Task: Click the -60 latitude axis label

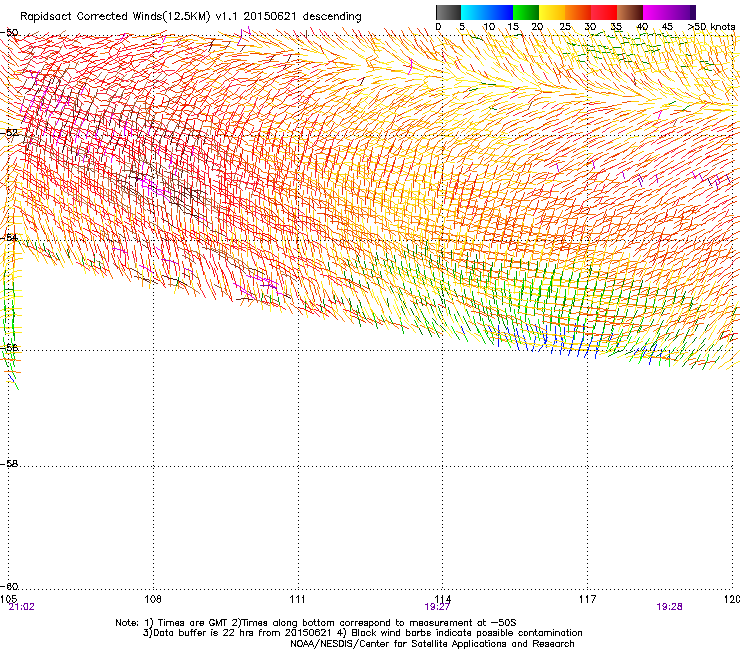Action: (x=9, y=586)
